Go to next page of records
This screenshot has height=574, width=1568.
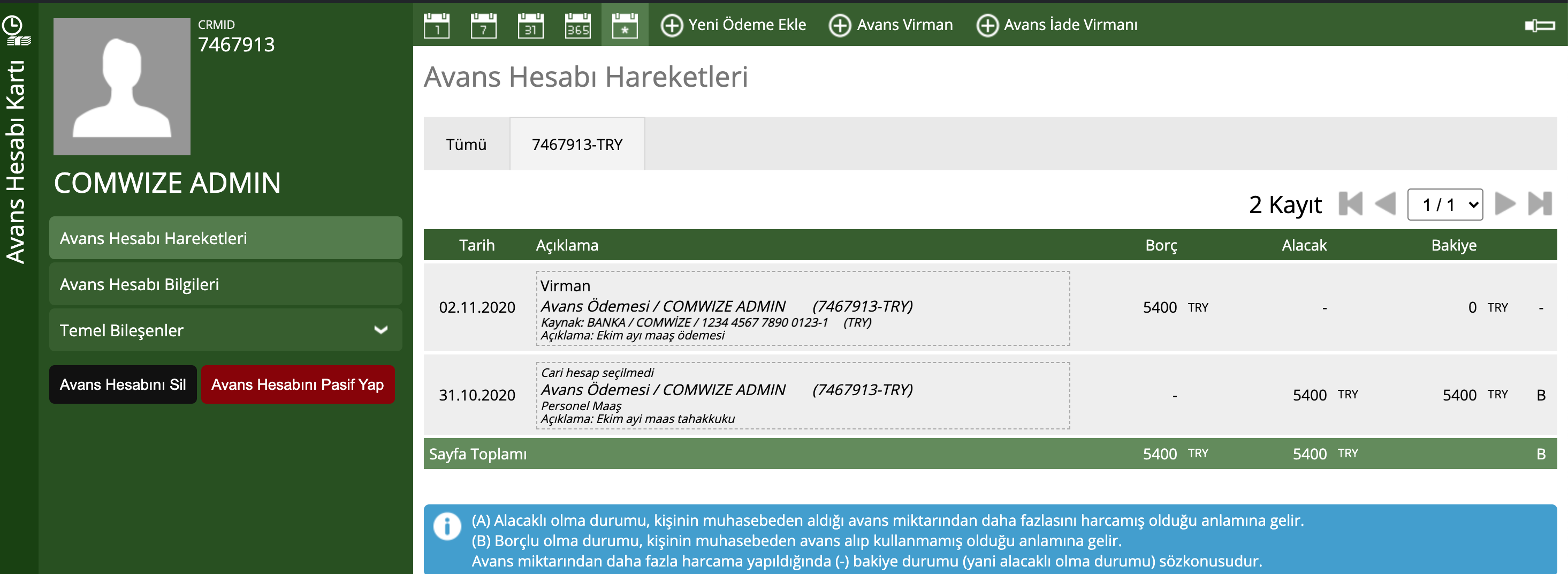tap(1505, 204)
